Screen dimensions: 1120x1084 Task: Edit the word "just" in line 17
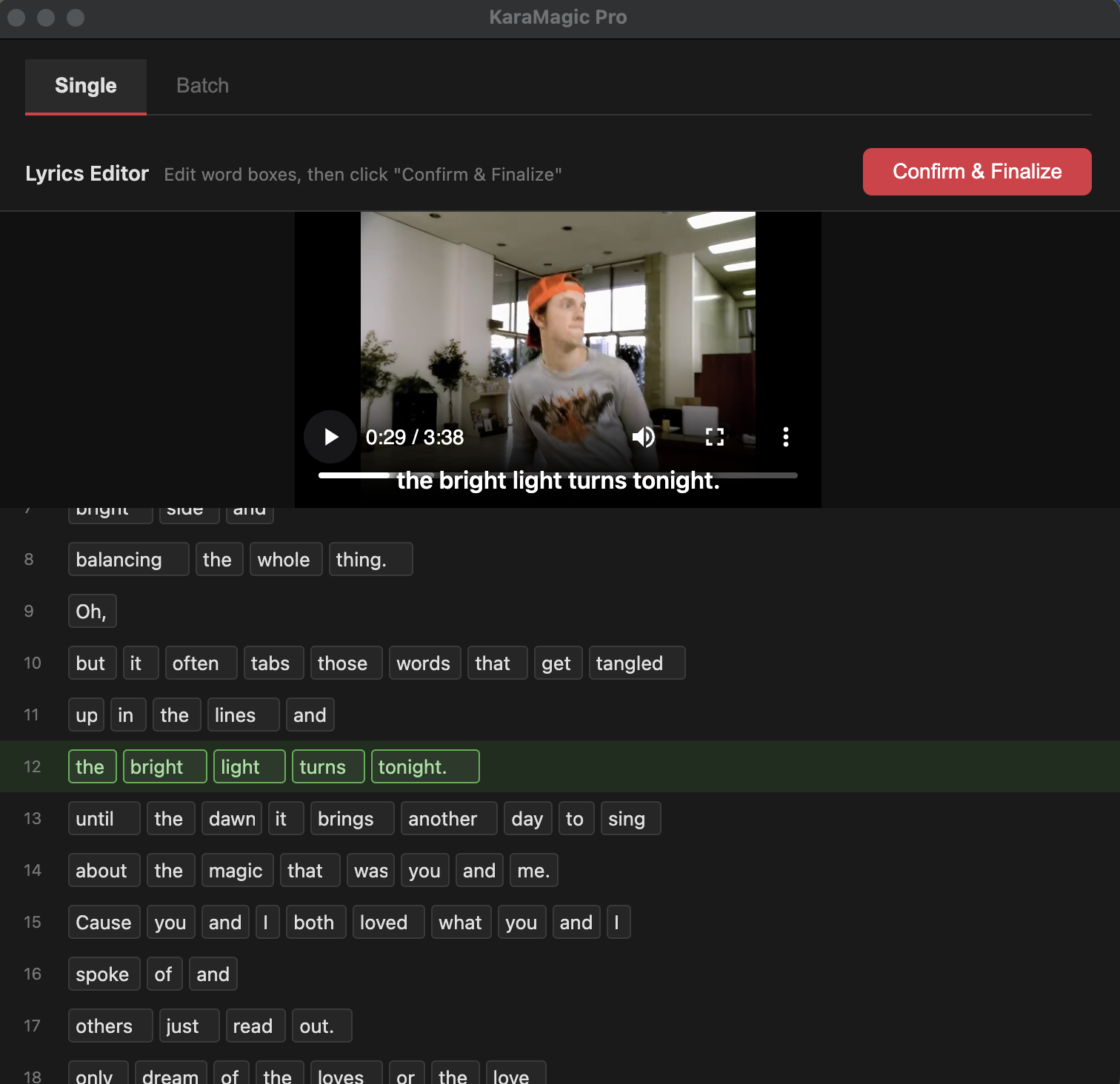click(x=189, y=1026)
